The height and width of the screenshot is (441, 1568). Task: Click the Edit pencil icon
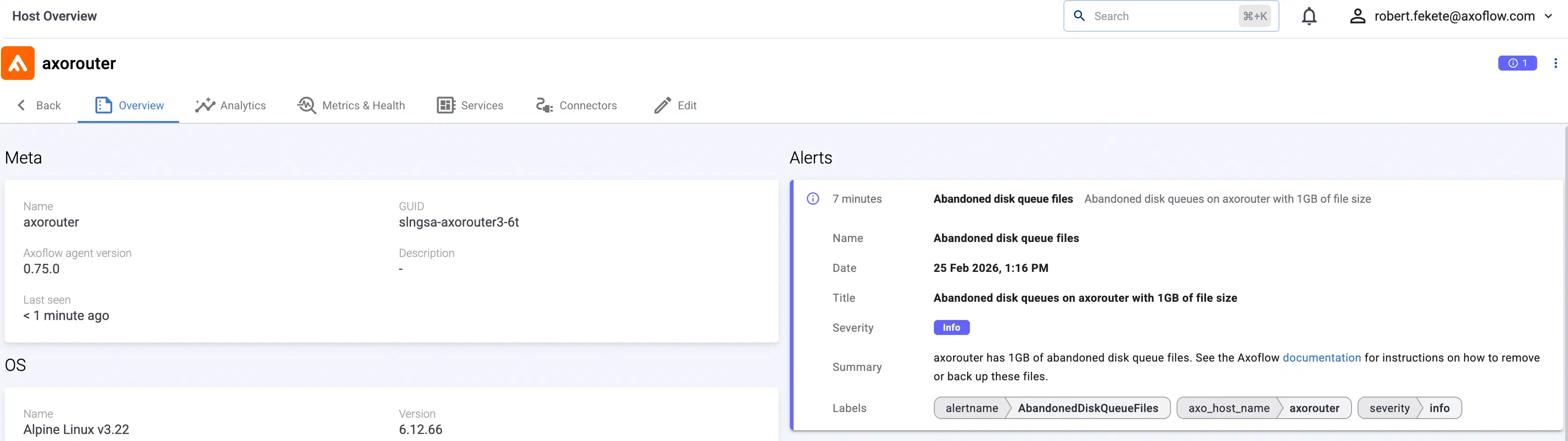coord(662,105)
